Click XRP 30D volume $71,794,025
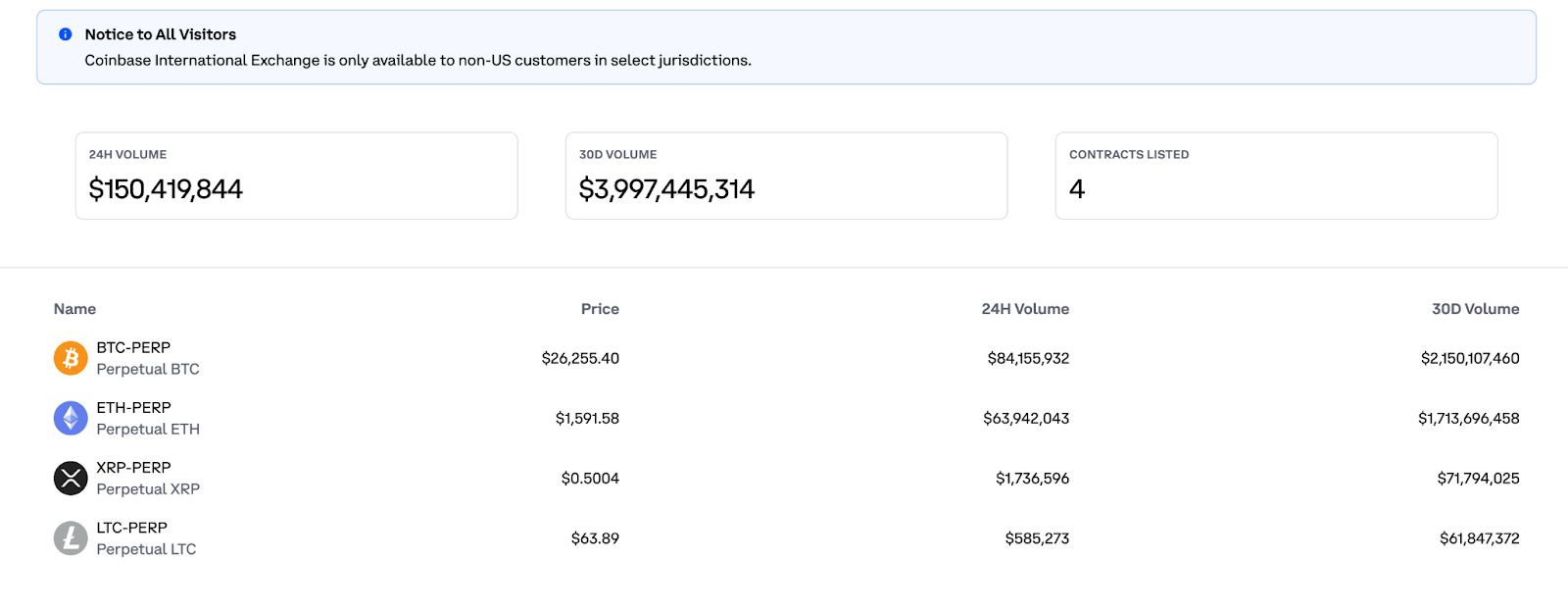1568x612 pixels. click(1478, 478)
